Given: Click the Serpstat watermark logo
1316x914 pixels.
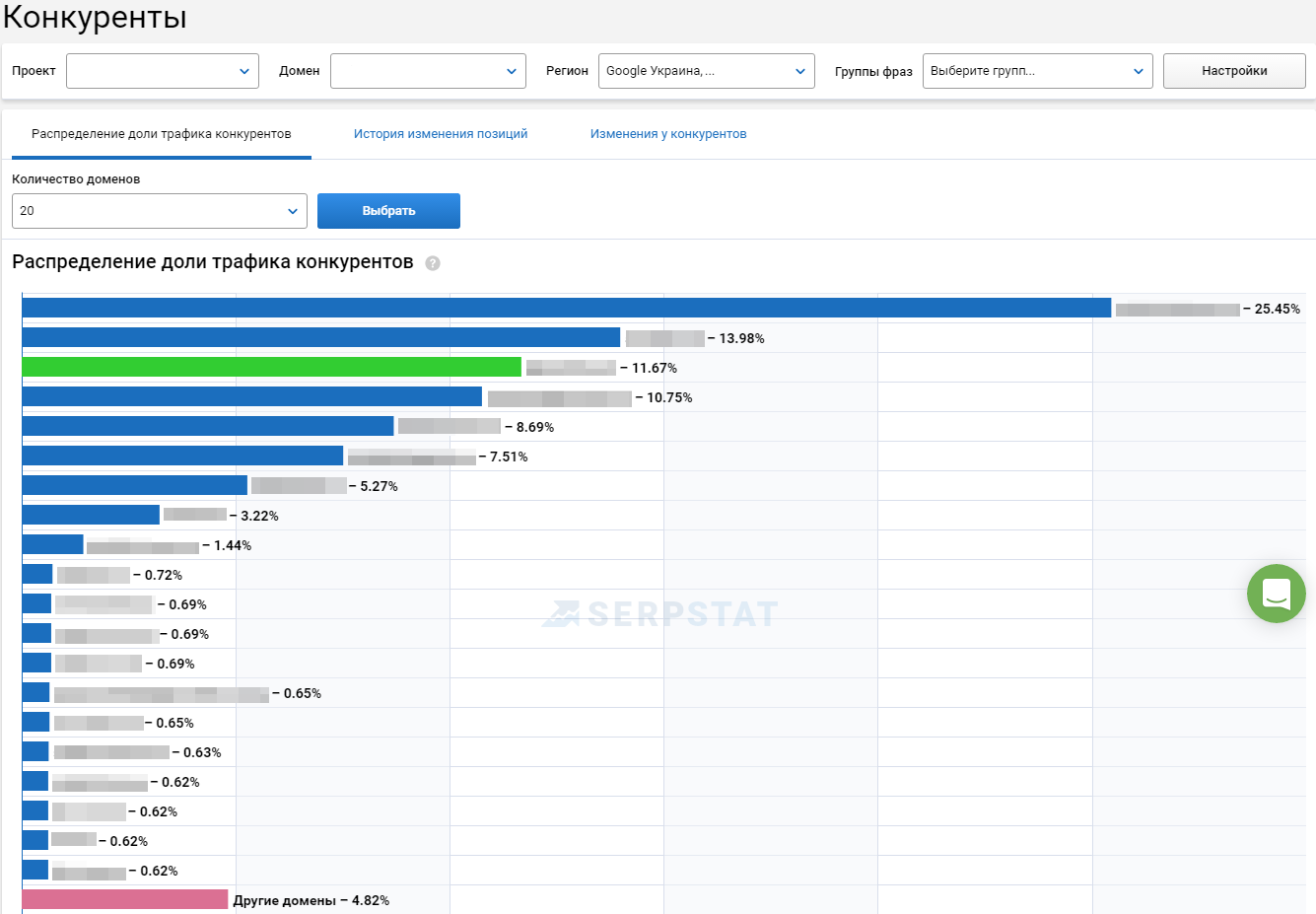Looking at the screenshot, I should pyautogui.click(x=660, y=614).
